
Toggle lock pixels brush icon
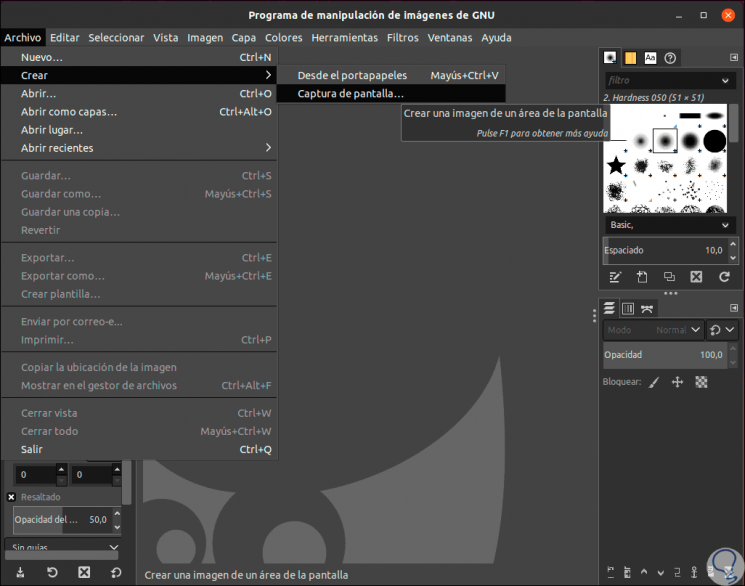(654, 382)
